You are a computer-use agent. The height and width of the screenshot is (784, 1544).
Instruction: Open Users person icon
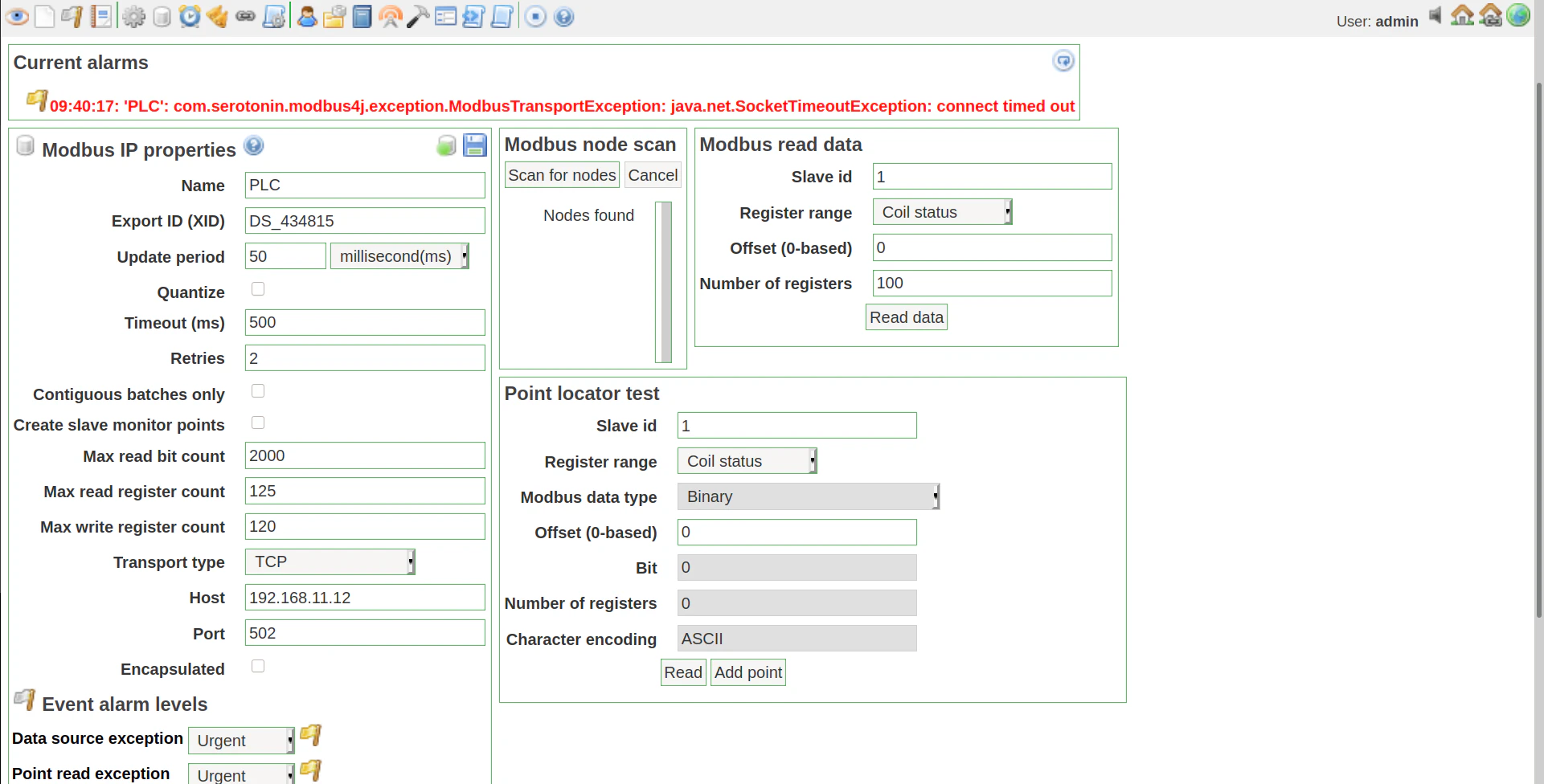pyautogui.click(x=306, y=16)
